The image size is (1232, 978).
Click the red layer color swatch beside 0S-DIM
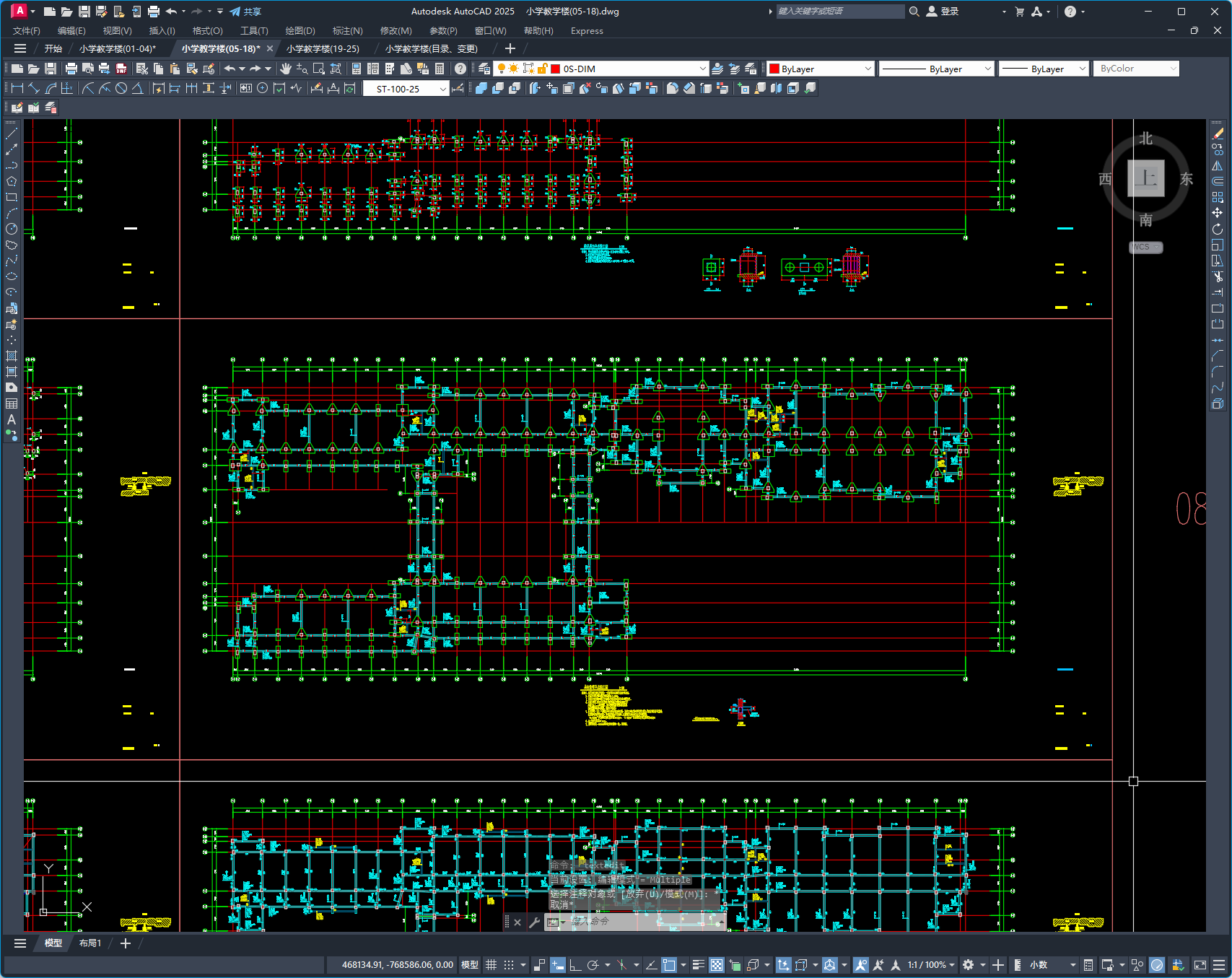(x=555, y=69)
